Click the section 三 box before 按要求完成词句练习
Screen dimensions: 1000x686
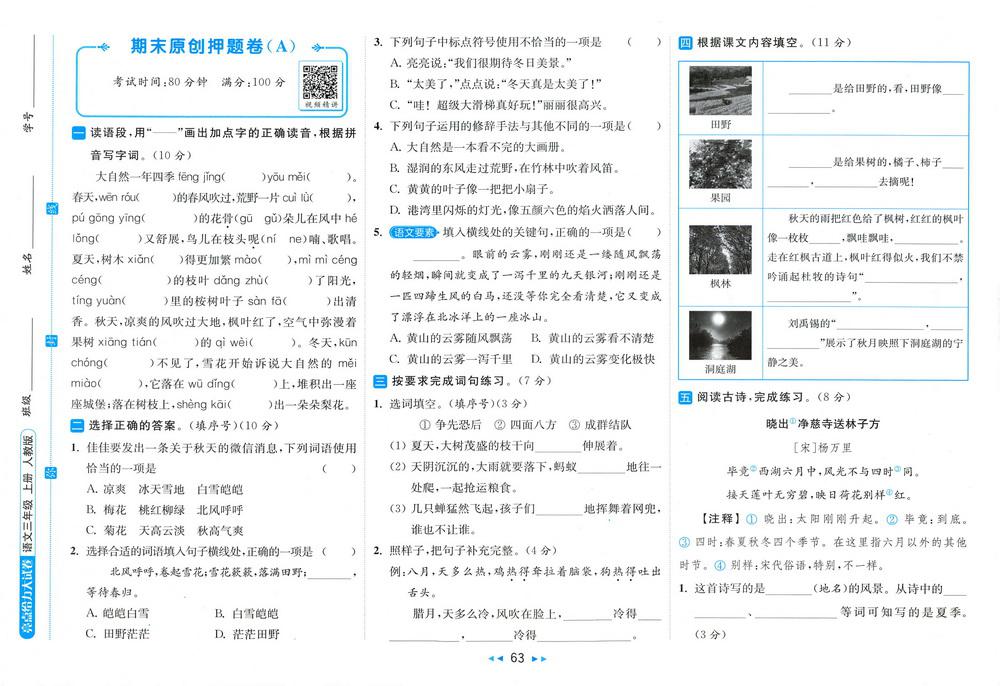(380, 382)
